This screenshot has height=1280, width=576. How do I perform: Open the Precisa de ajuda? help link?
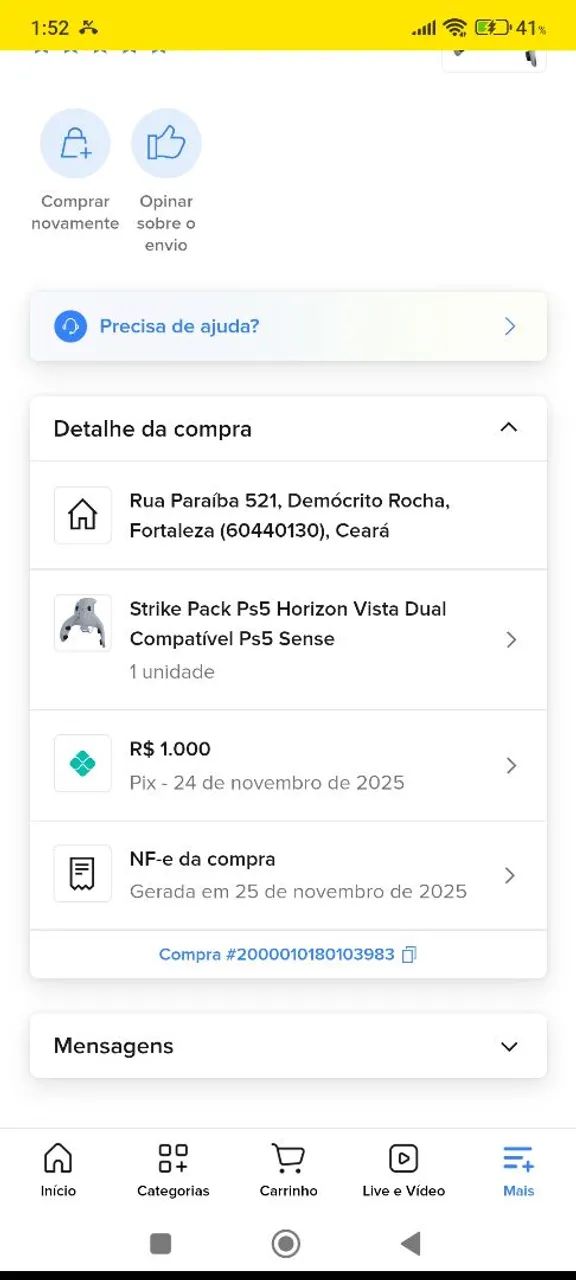[288, 326]
